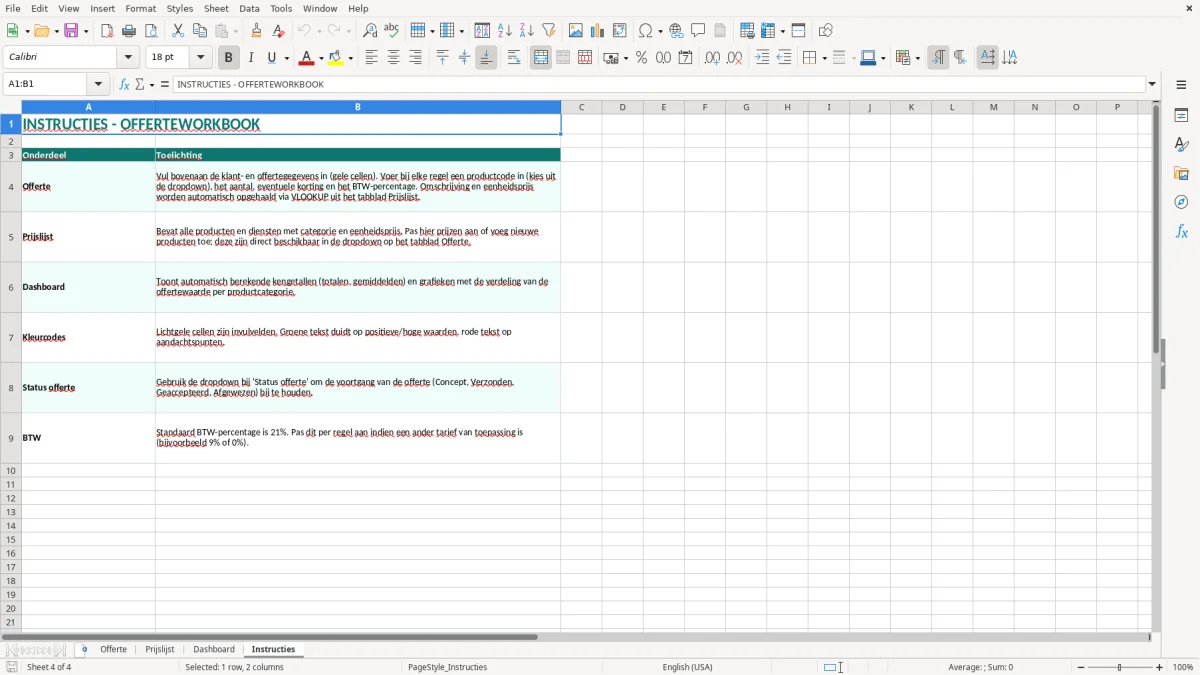Toggle Bold formatting
The width and height of the screenshot is (1200, 675).
click(229, 58)
